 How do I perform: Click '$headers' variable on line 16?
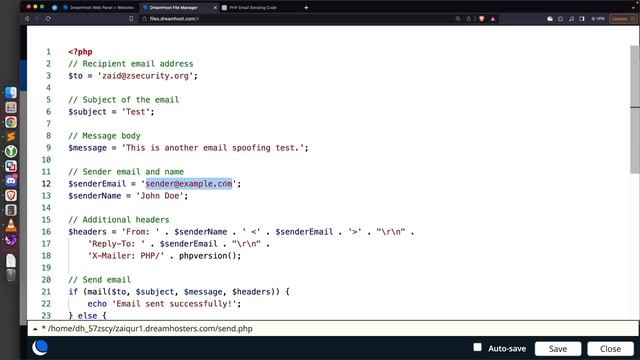pos(87,232)
